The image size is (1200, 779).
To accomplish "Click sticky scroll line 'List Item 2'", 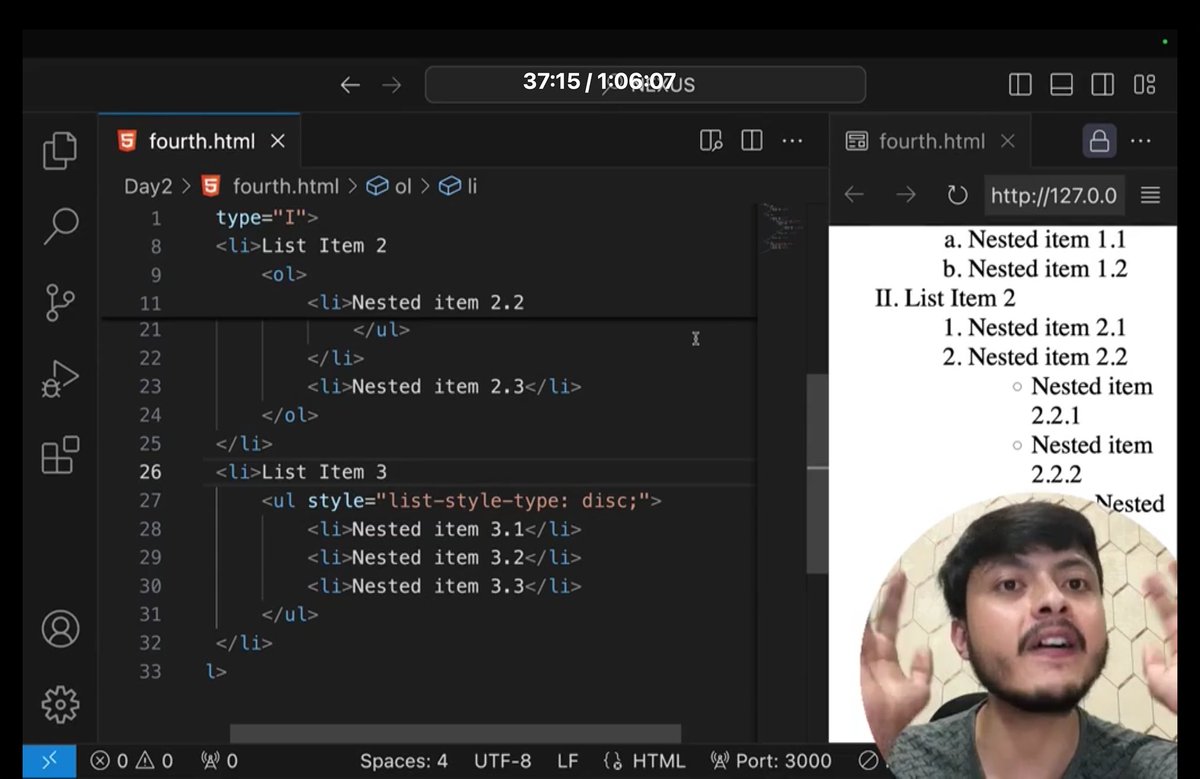I will coord(324,246).
